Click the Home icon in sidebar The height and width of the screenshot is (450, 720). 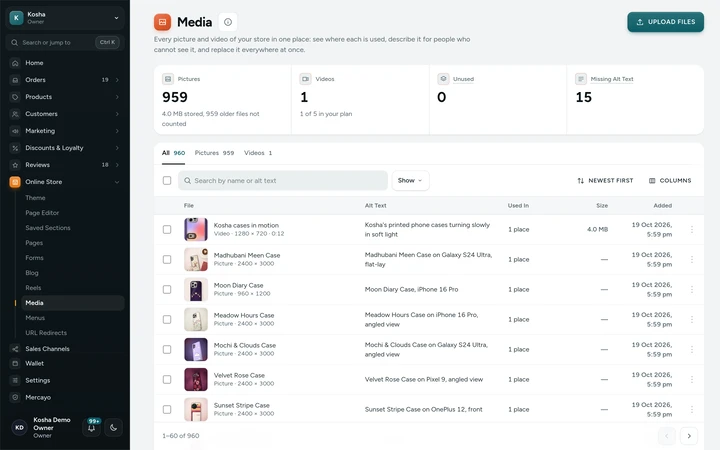click(15, 63)
